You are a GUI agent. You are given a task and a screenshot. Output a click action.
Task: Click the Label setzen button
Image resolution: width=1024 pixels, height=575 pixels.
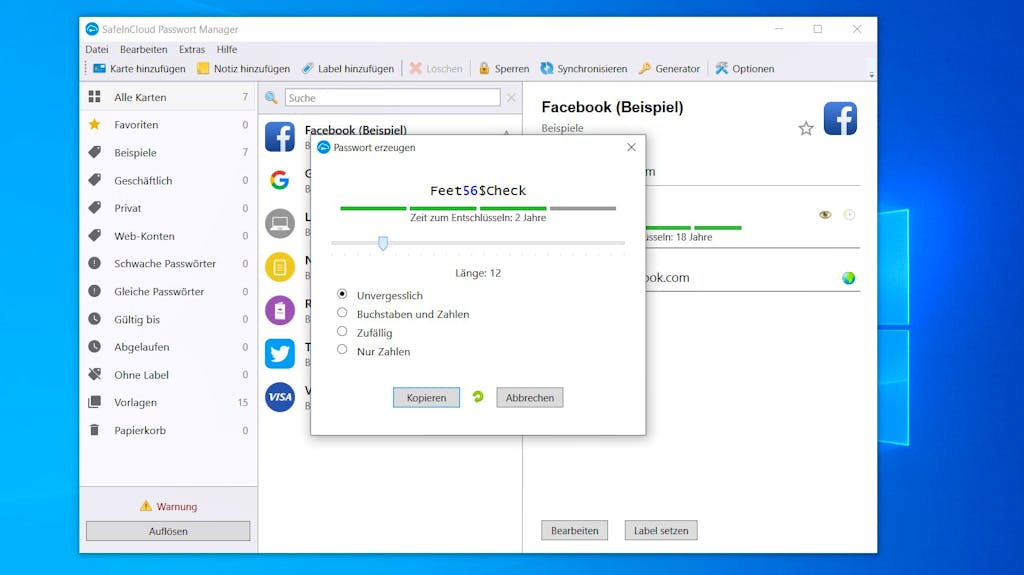click(661, 531)
